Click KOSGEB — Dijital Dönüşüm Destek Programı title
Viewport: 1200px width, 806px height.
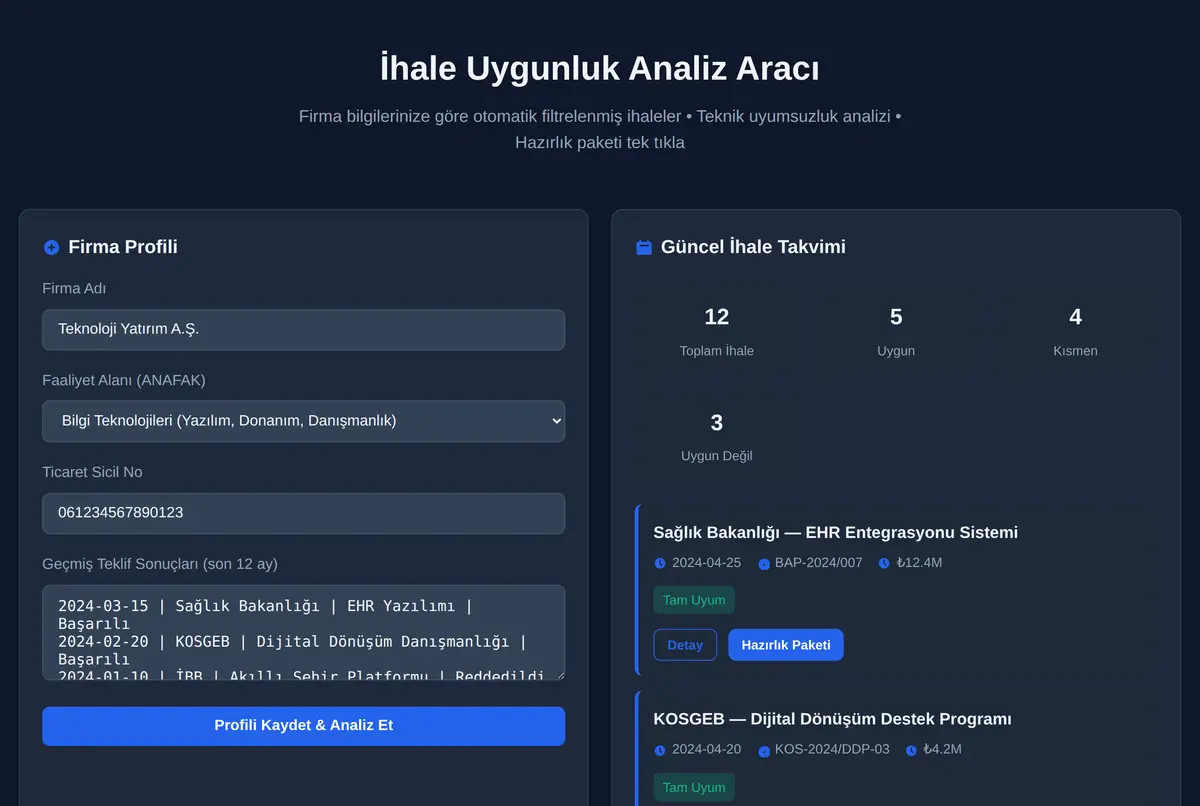pos(832,719)
